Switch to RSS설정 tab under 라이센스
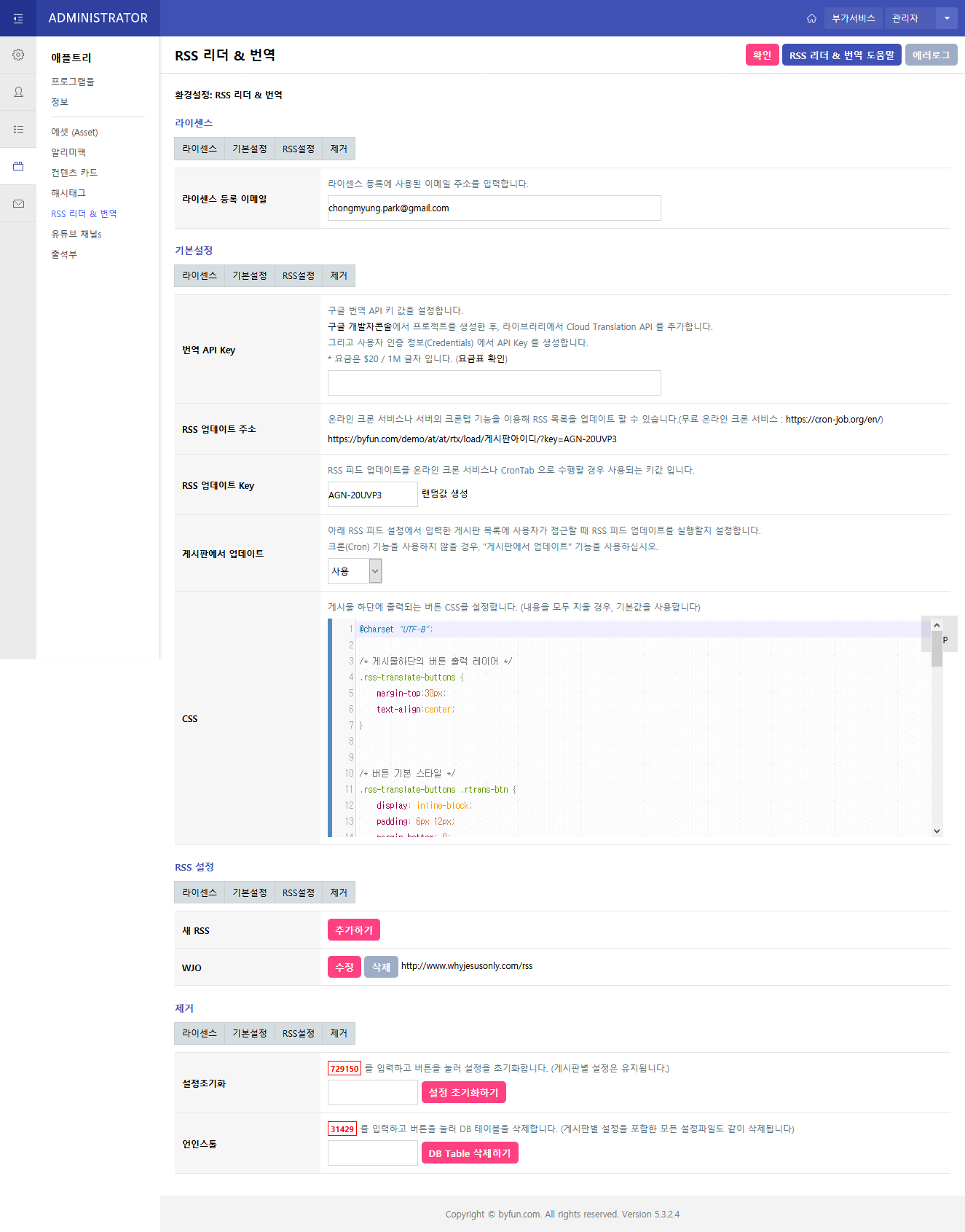965x1232 pixels. coord(298,149)
